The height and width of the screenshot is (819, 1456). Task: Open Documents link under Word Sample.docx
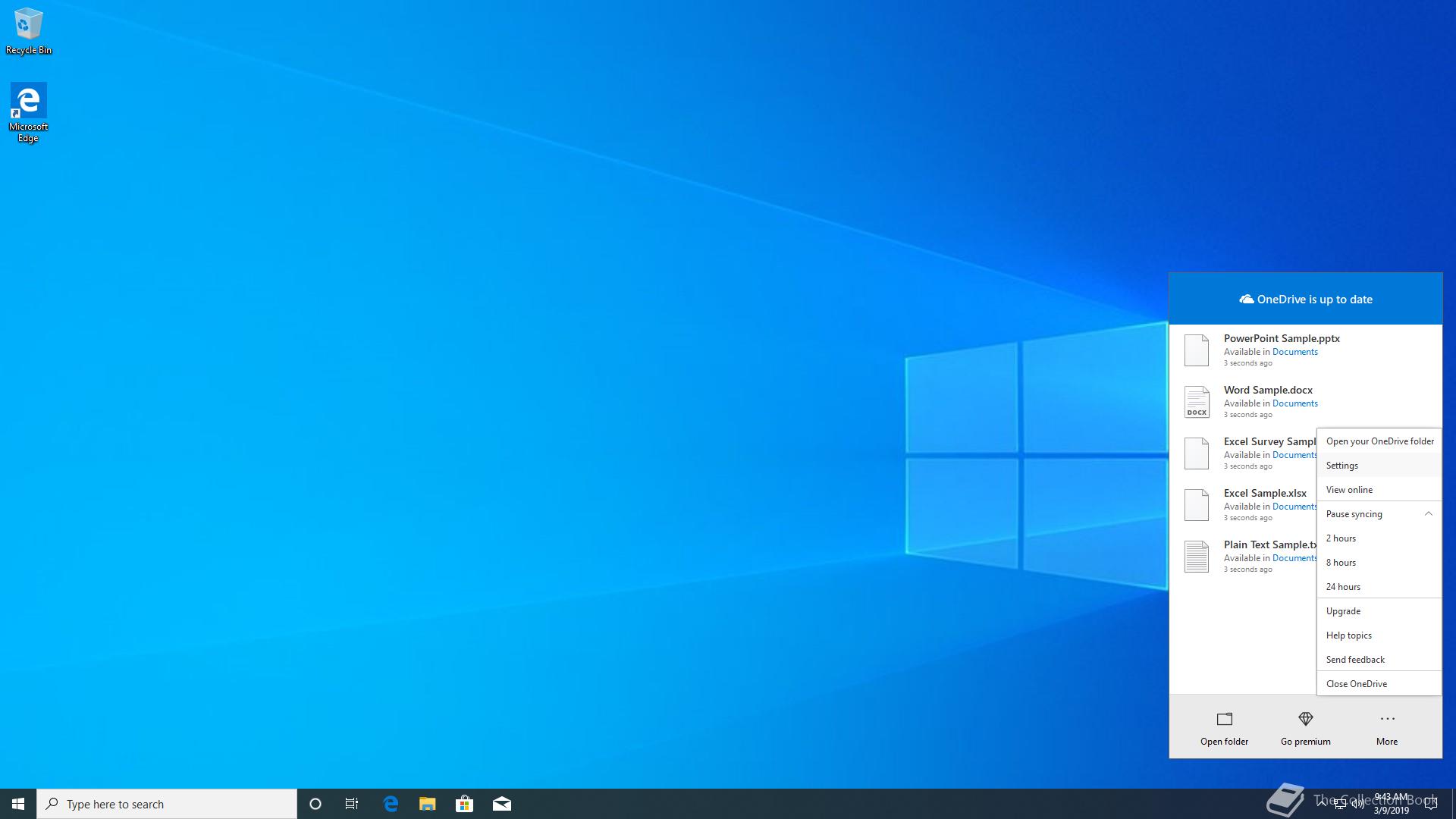(1294, 403)
